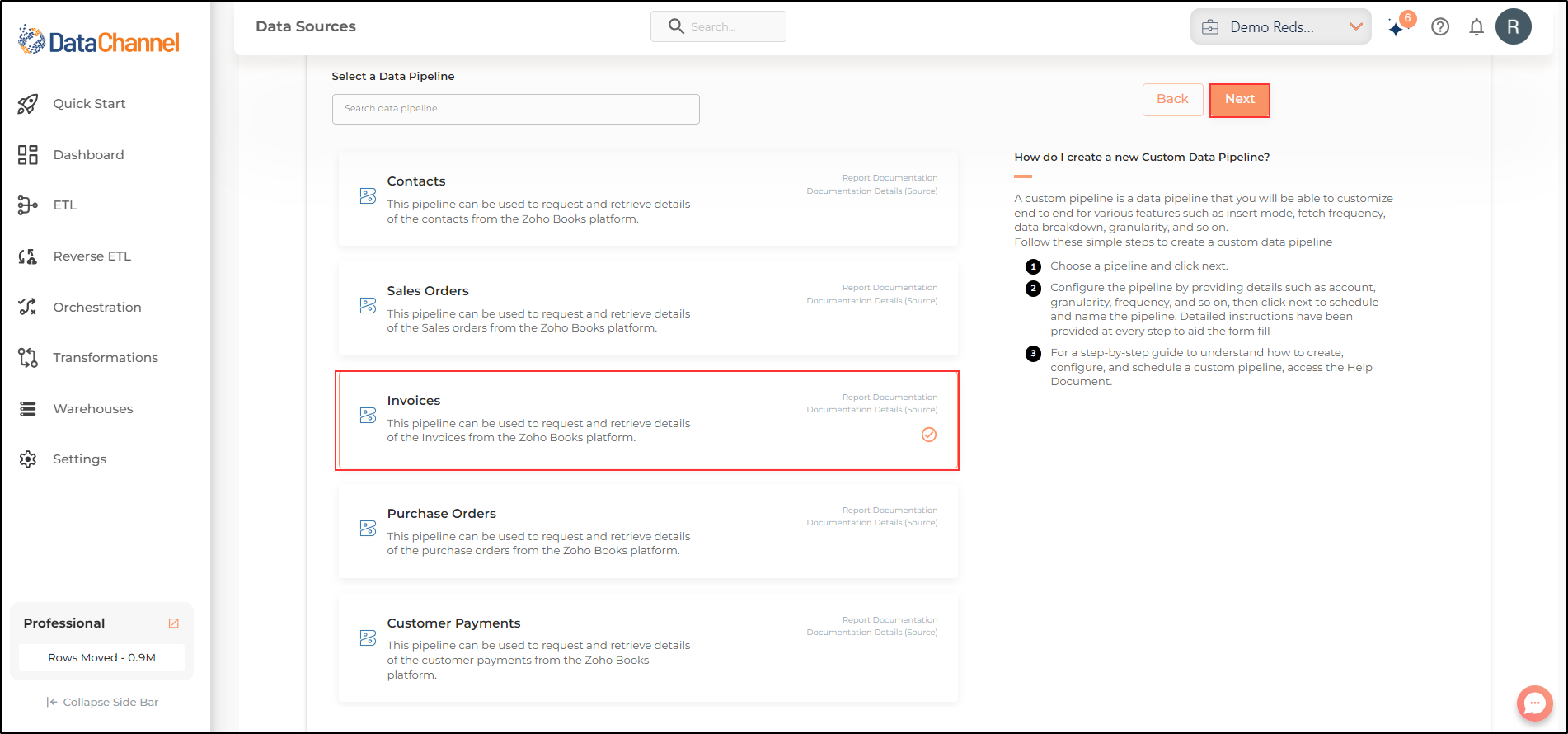The image size is (1568, 734).
Task: Open the chat support bubble
Action: point(1535,703)
